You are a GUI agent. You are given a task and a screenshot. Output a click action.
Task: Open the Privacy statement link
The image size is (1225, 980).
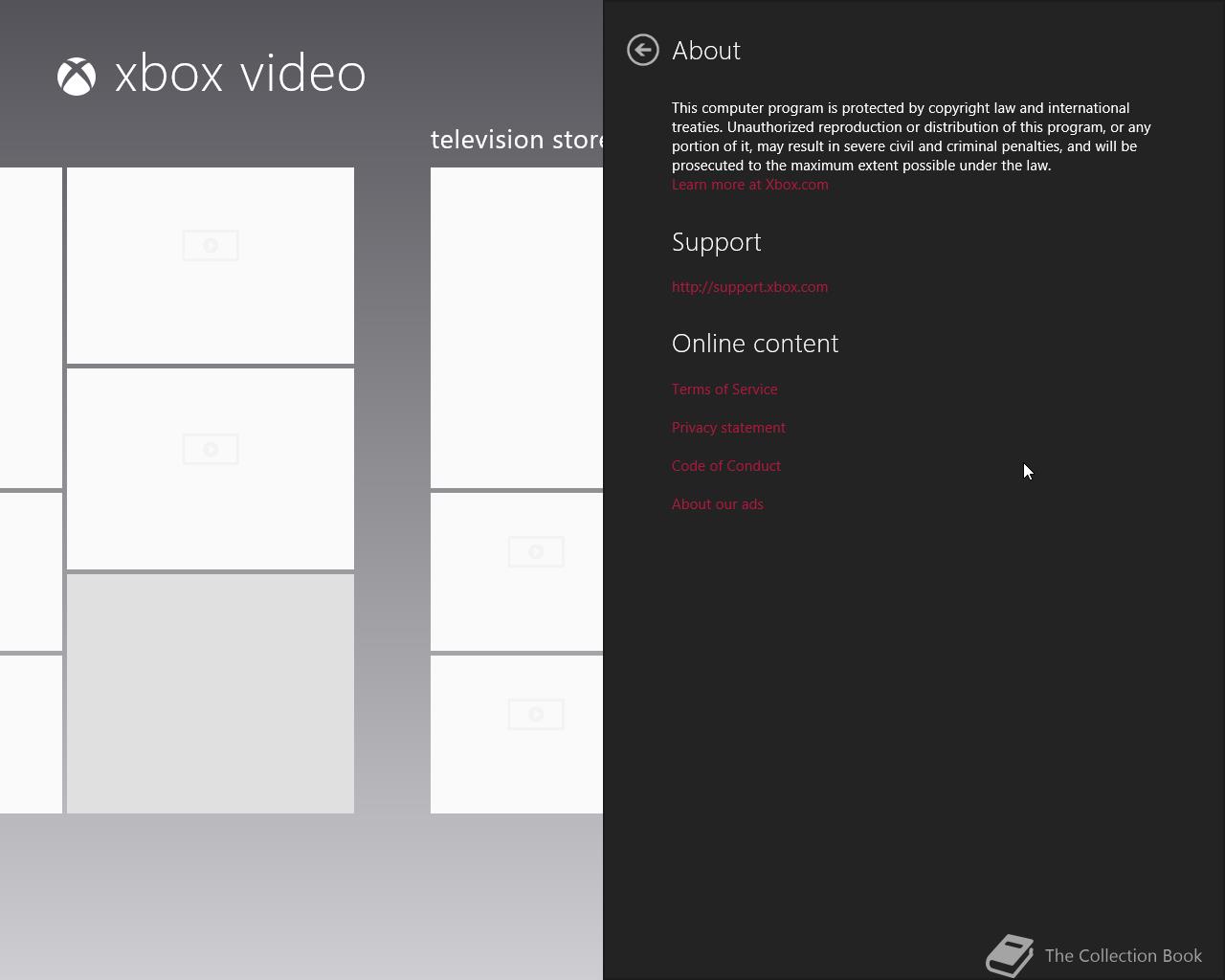tap(728, 428)
